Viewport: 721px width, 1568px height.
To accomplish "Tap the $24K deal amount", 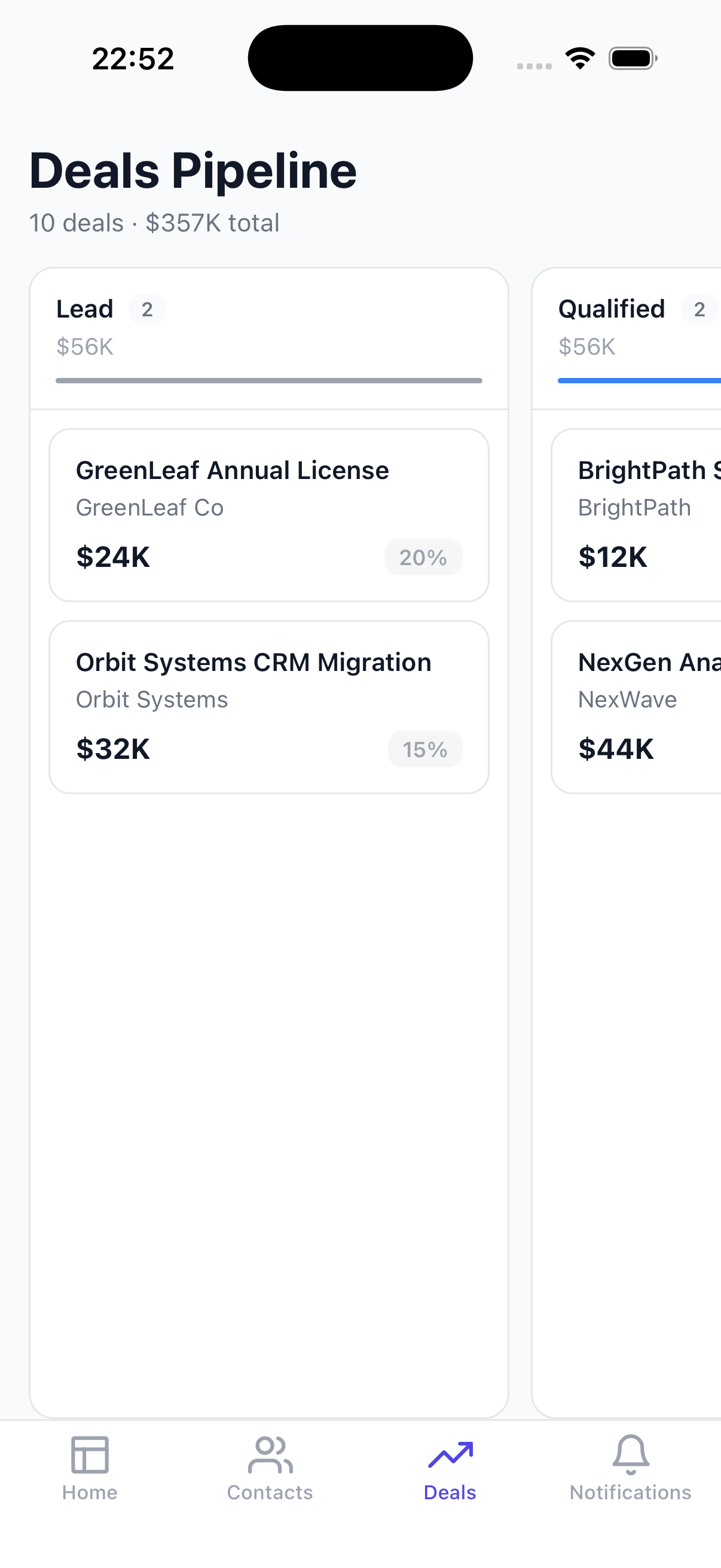I will click(x=113, y=557).
